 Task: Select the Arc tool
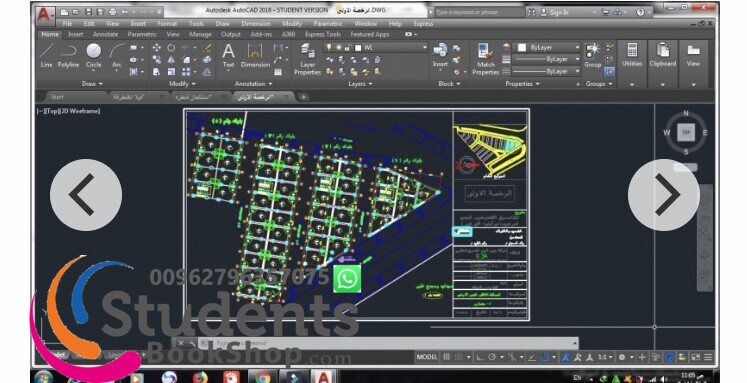click(x=116, y=55)
